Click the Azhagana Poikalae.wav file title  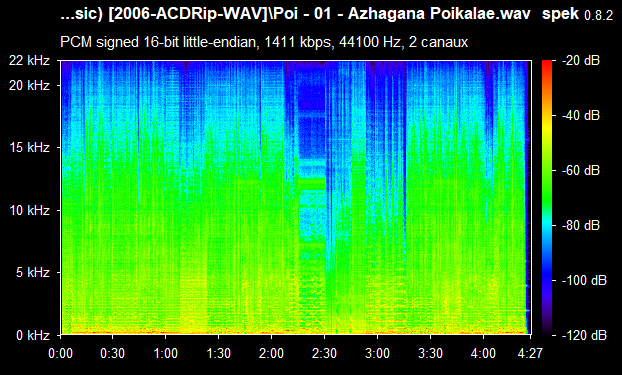[439, 14]
